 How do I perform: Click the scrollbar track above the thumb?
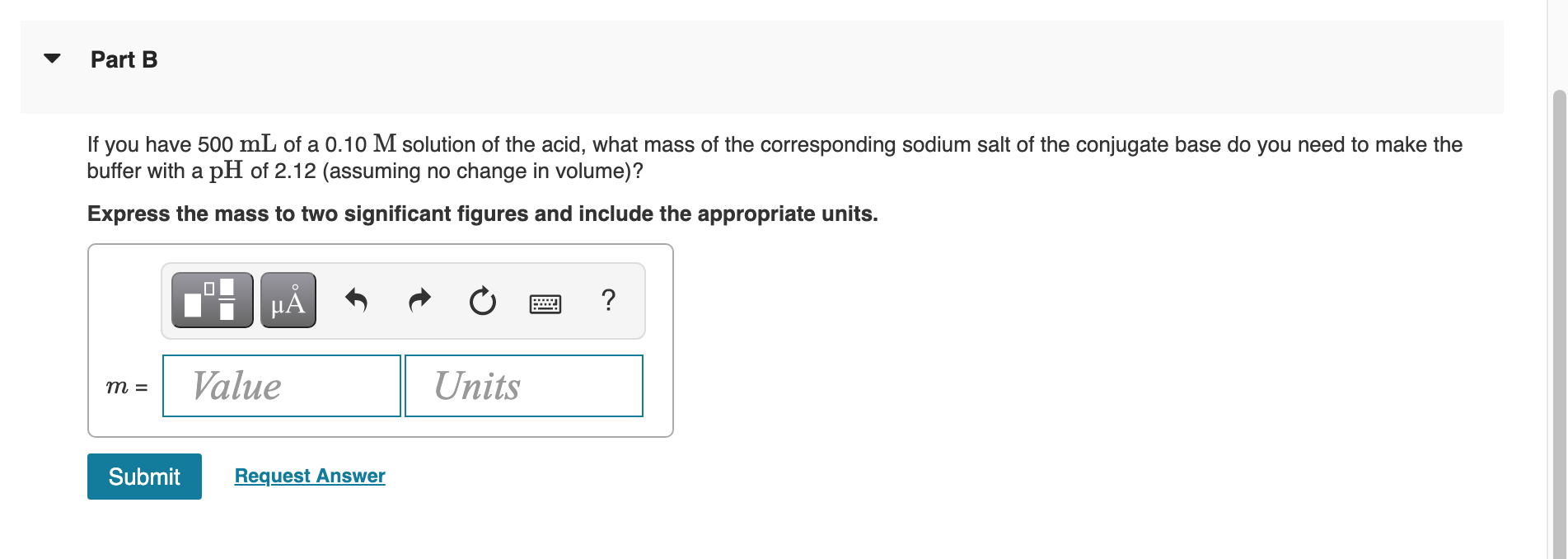1558,41
